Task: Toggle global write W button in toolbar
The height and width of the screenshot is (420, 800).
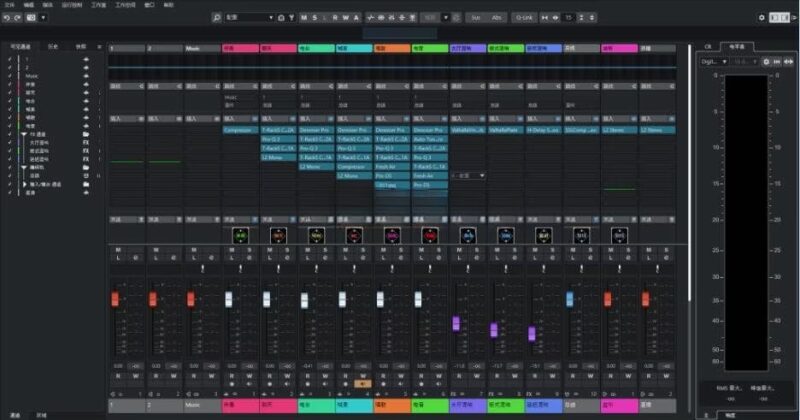Action: click(x=345, y=17)
